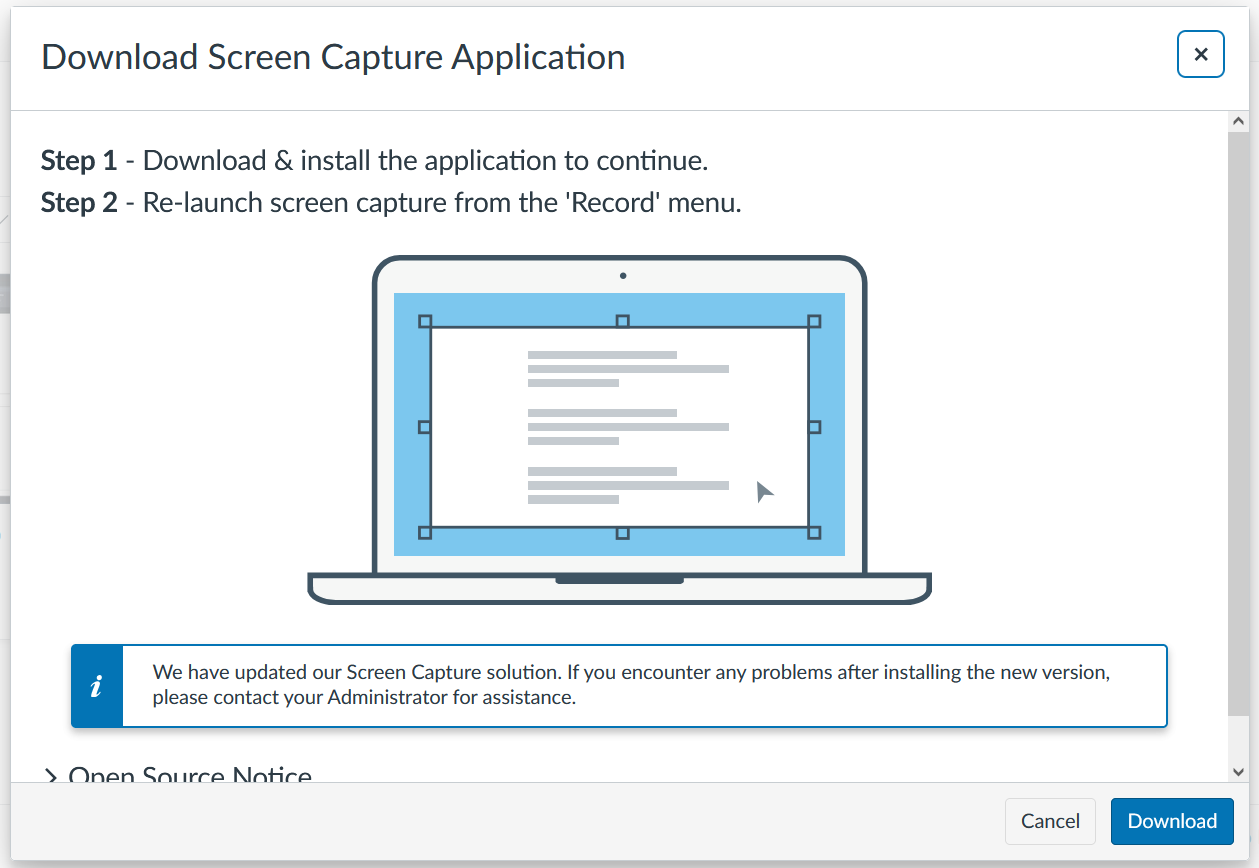Click the top-center selection handle on the illustration
Image resolution: width=1259 pixels, height=868 pixels.
622,319
